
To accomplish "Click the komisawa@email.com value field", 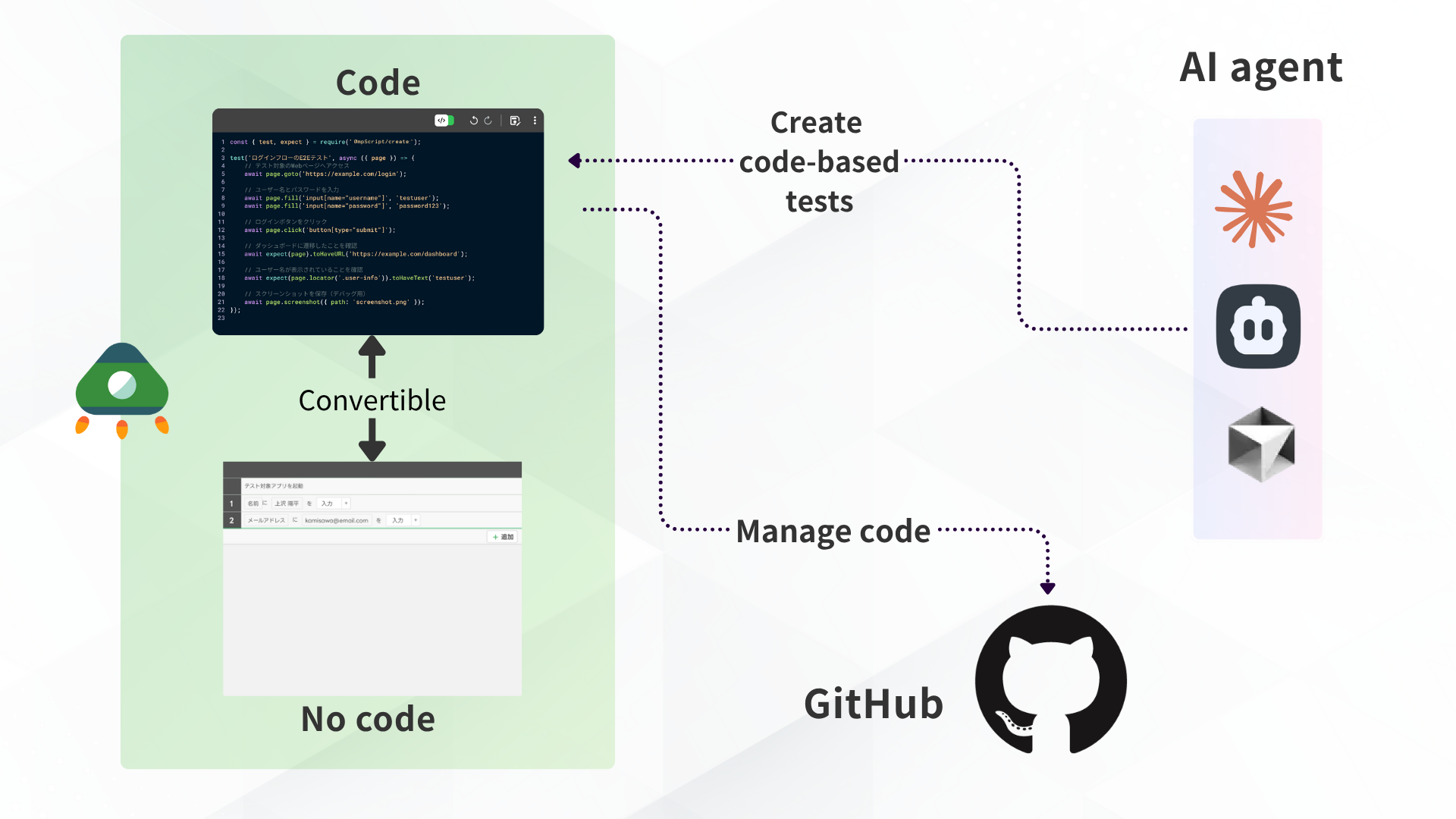I will (336, 520).
